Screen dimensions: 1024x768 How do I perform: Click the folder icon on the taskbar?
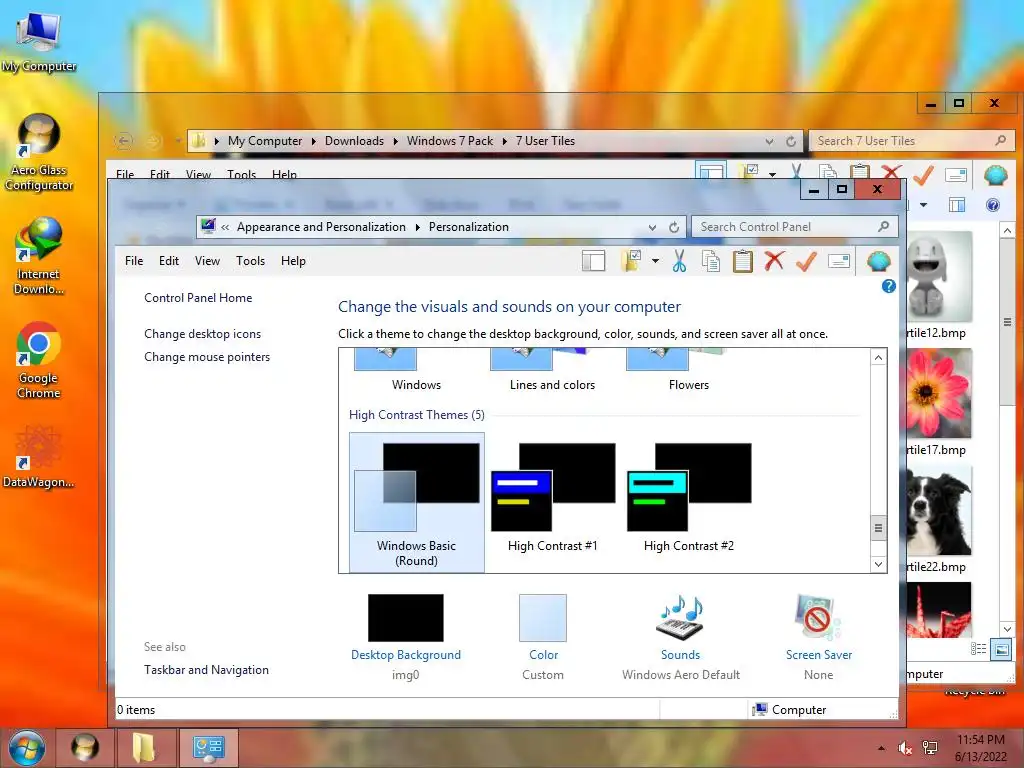click(x=144, y=748)
